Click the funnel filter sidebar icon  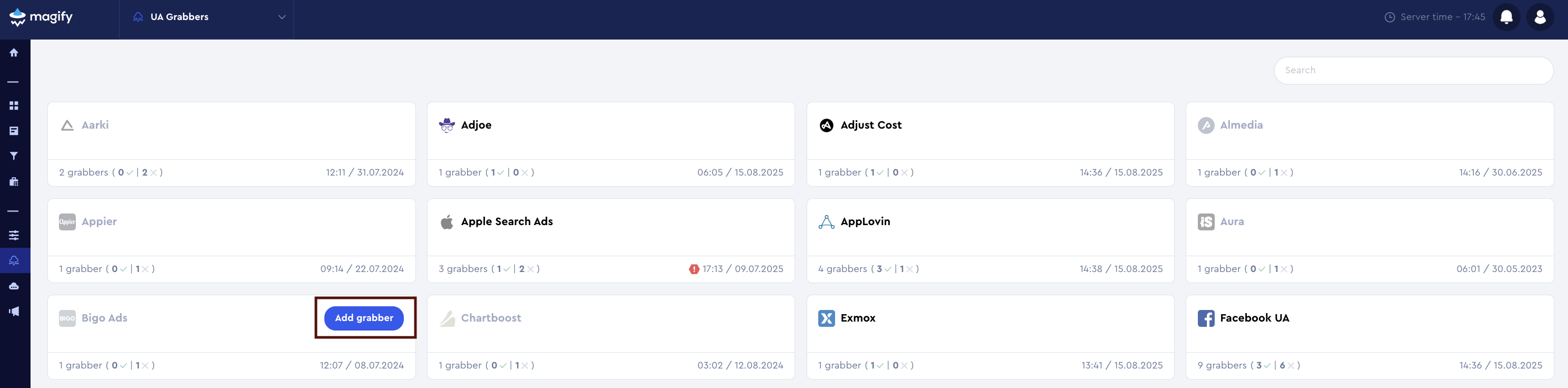(x=14, y=156)
